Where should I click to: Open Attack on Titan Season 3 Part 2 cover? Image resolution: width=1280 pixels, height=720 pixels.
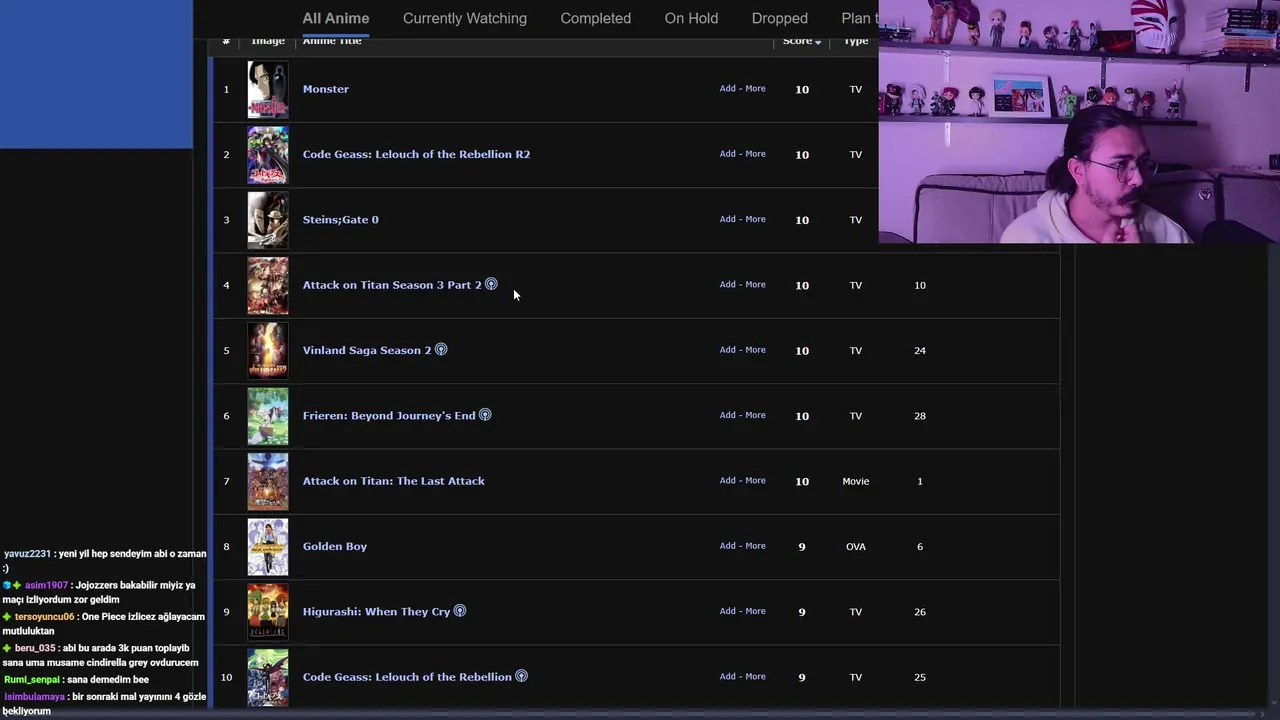pyautogui.click(x=268, y=285)
